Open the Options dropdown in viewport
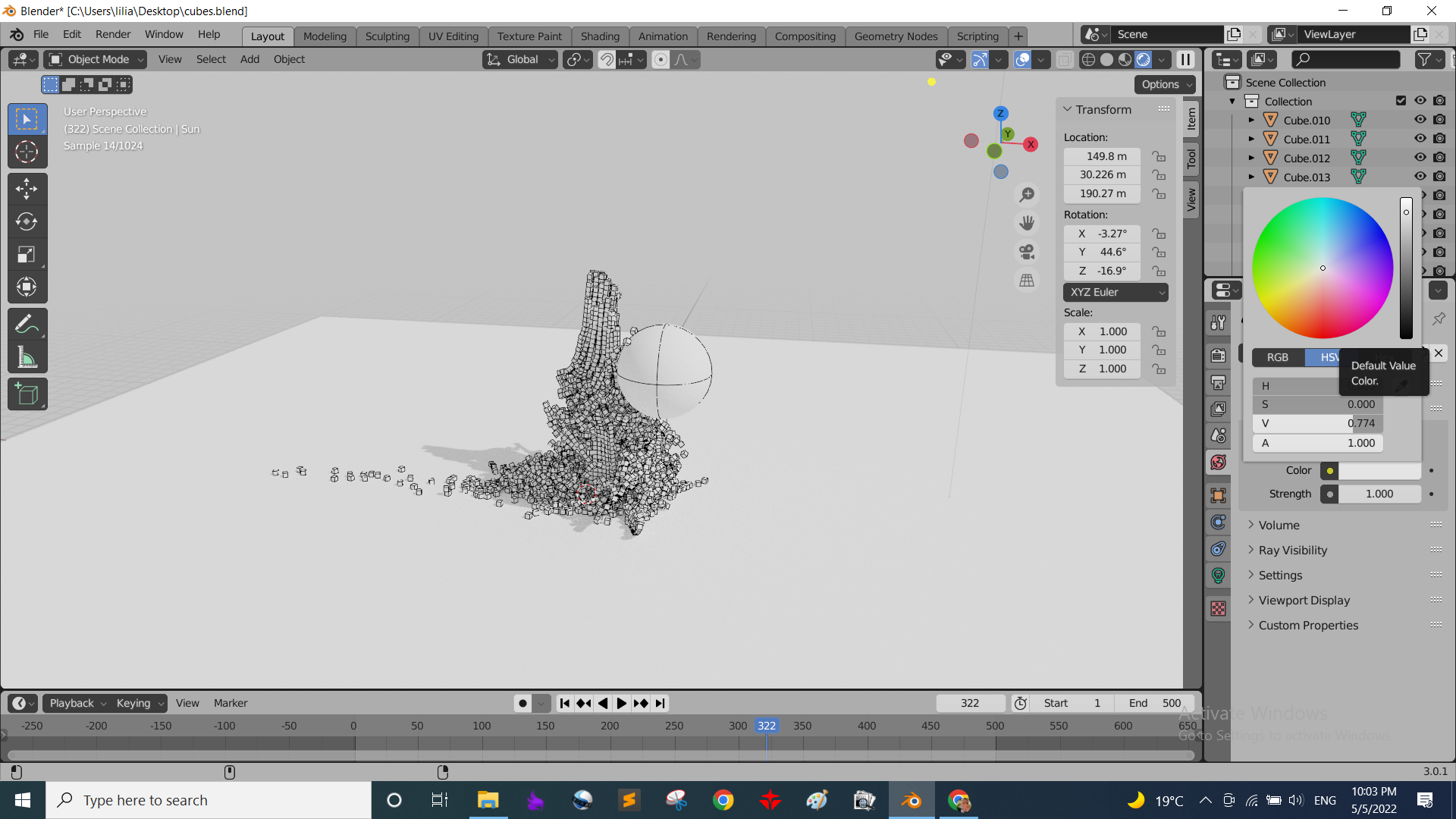 click(1165, 84)
